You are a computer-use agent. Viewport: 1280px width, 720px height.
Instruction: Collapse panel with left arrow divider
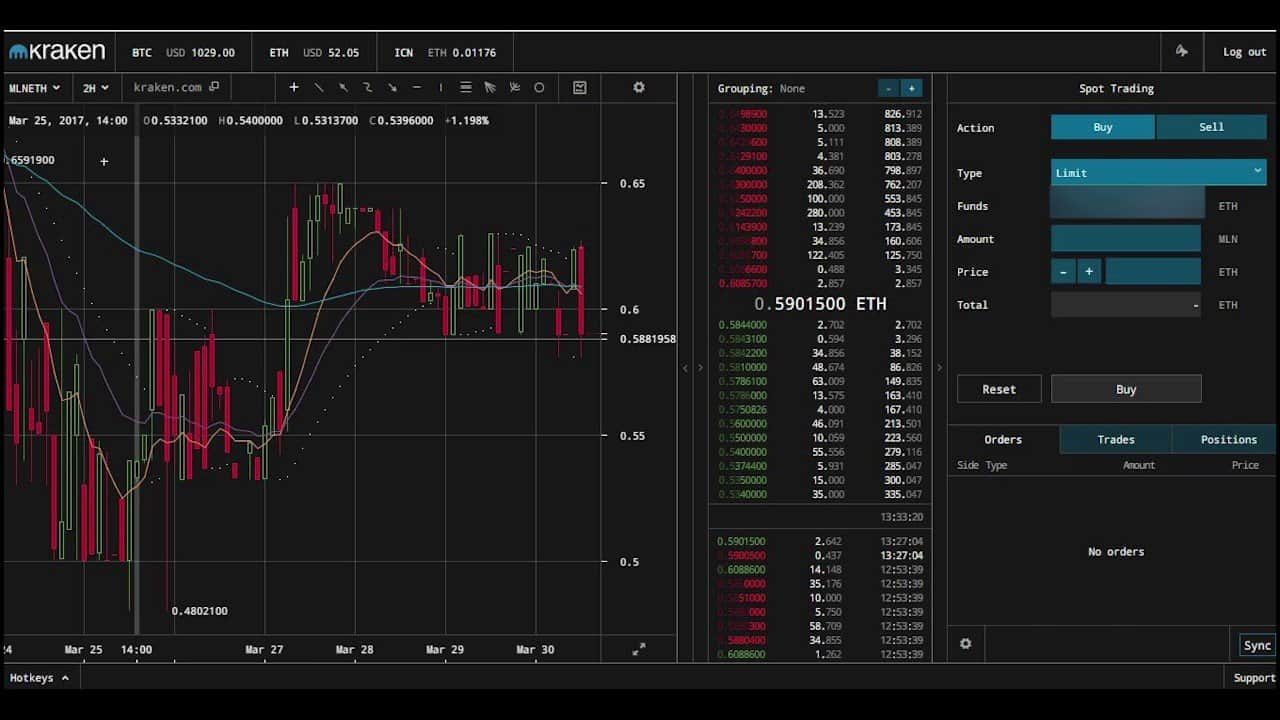686,368
